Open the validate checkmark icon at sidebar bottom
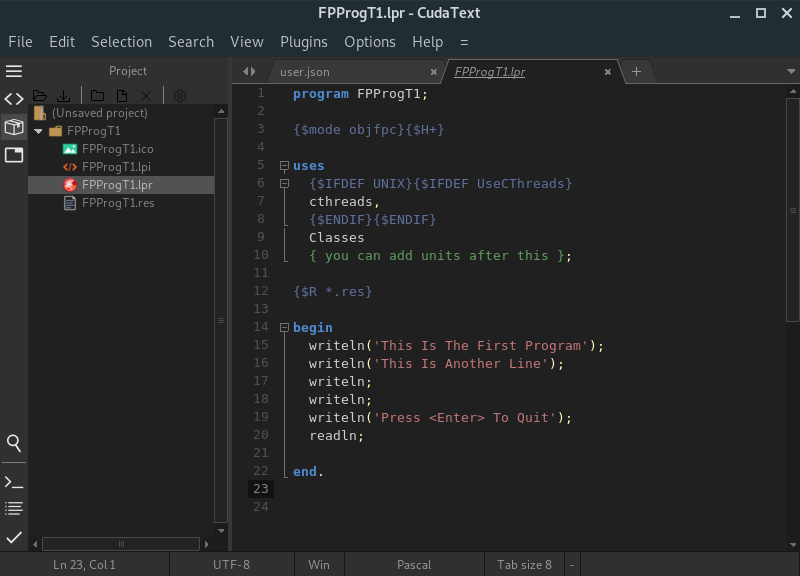The width and height of the screenshot is (800, 576). pos(13,537)
